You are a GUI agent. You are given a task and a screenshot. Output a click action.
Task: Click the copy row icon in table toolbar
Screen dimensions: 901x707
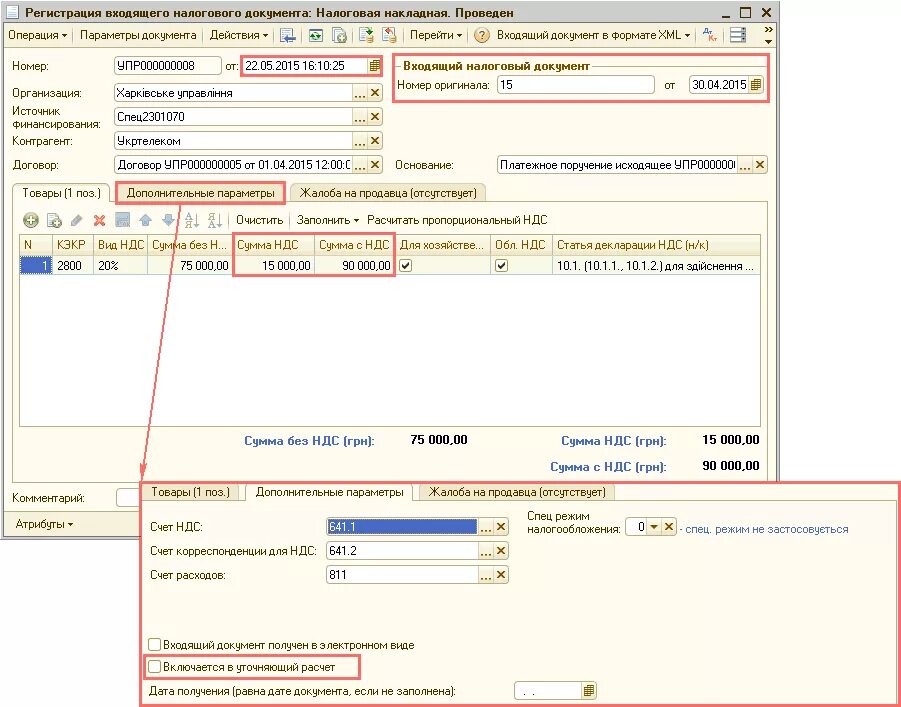(54, 220)
